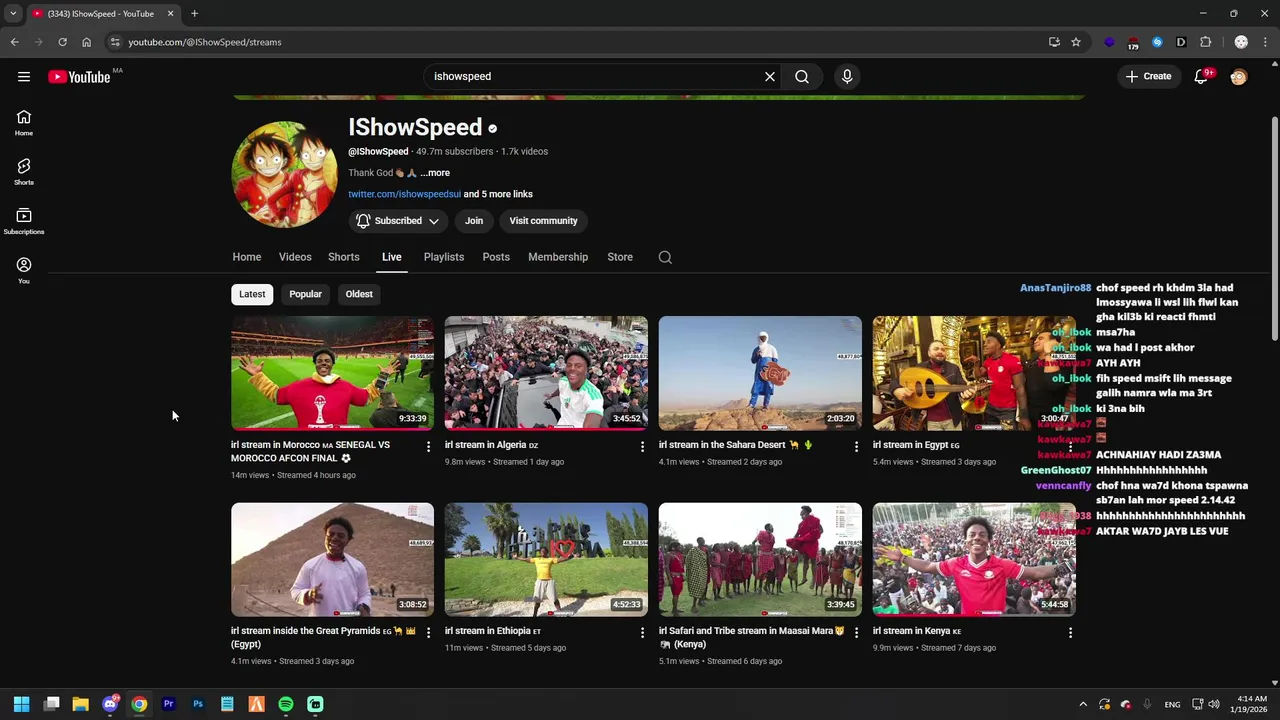
Task: Click the magnifier search button
Action: tap(802, 76)
